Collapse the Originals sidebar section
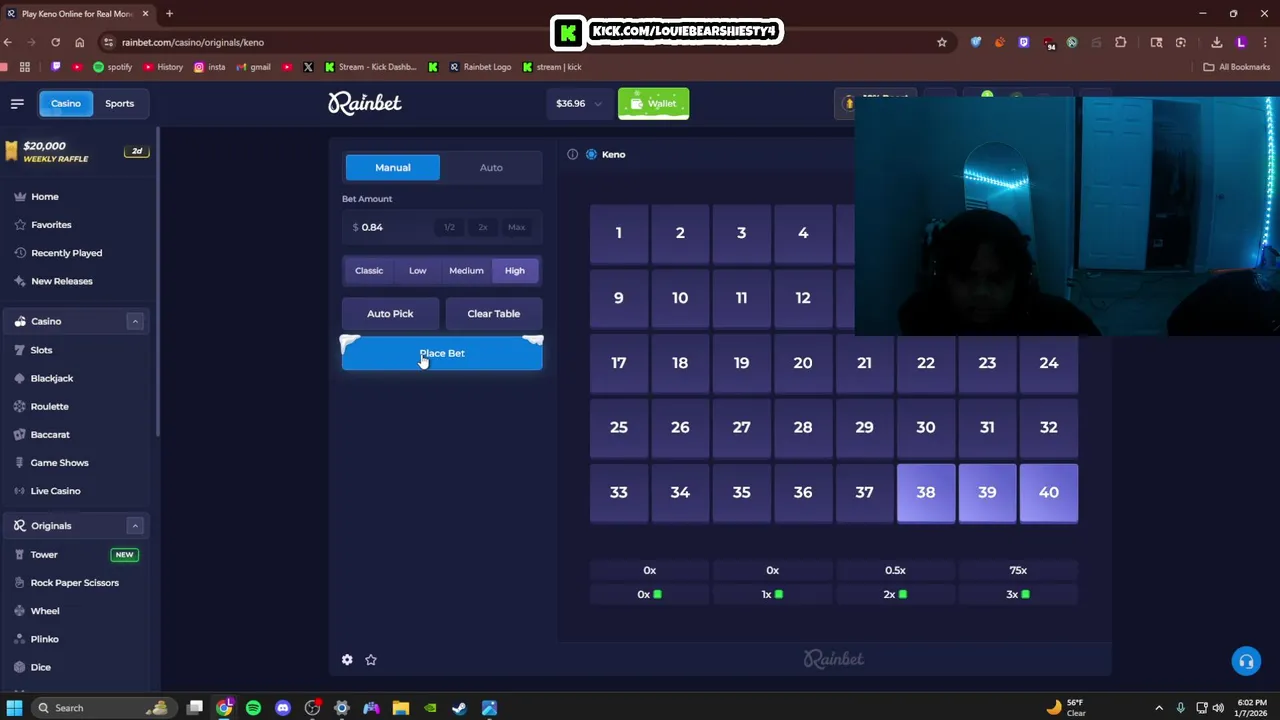 [x=135, y=525]
